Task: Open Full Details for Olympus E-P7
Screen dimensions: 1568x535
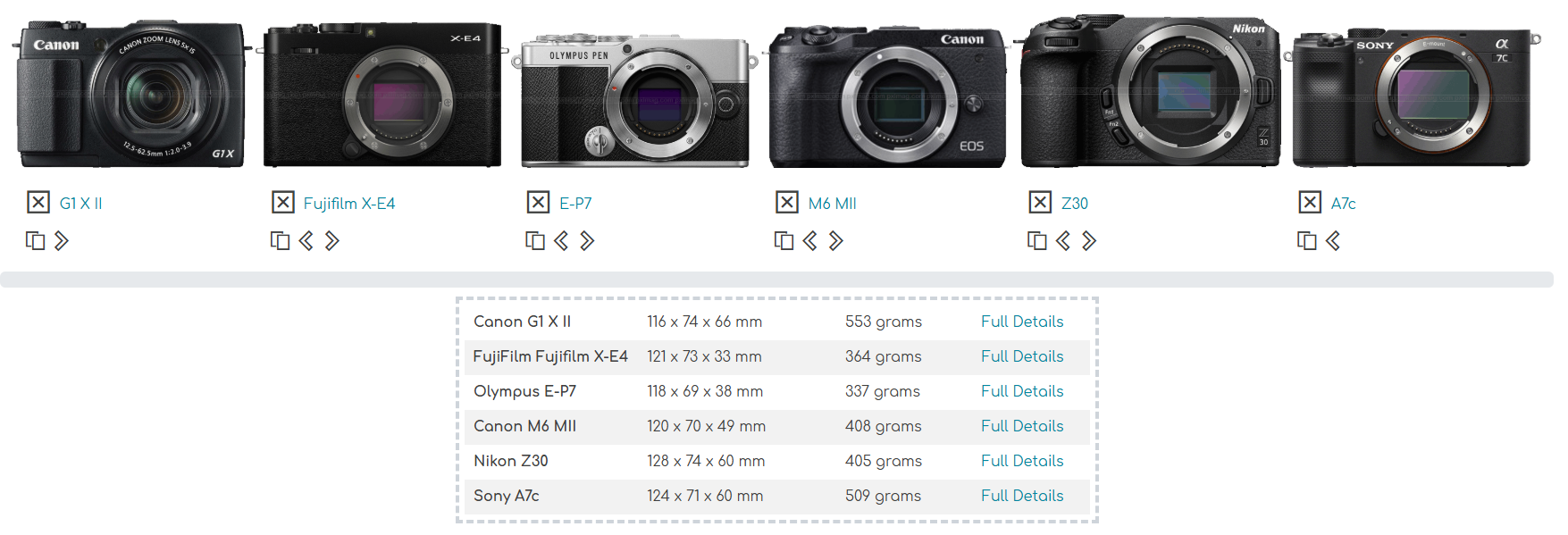Action: (1022, 391)
